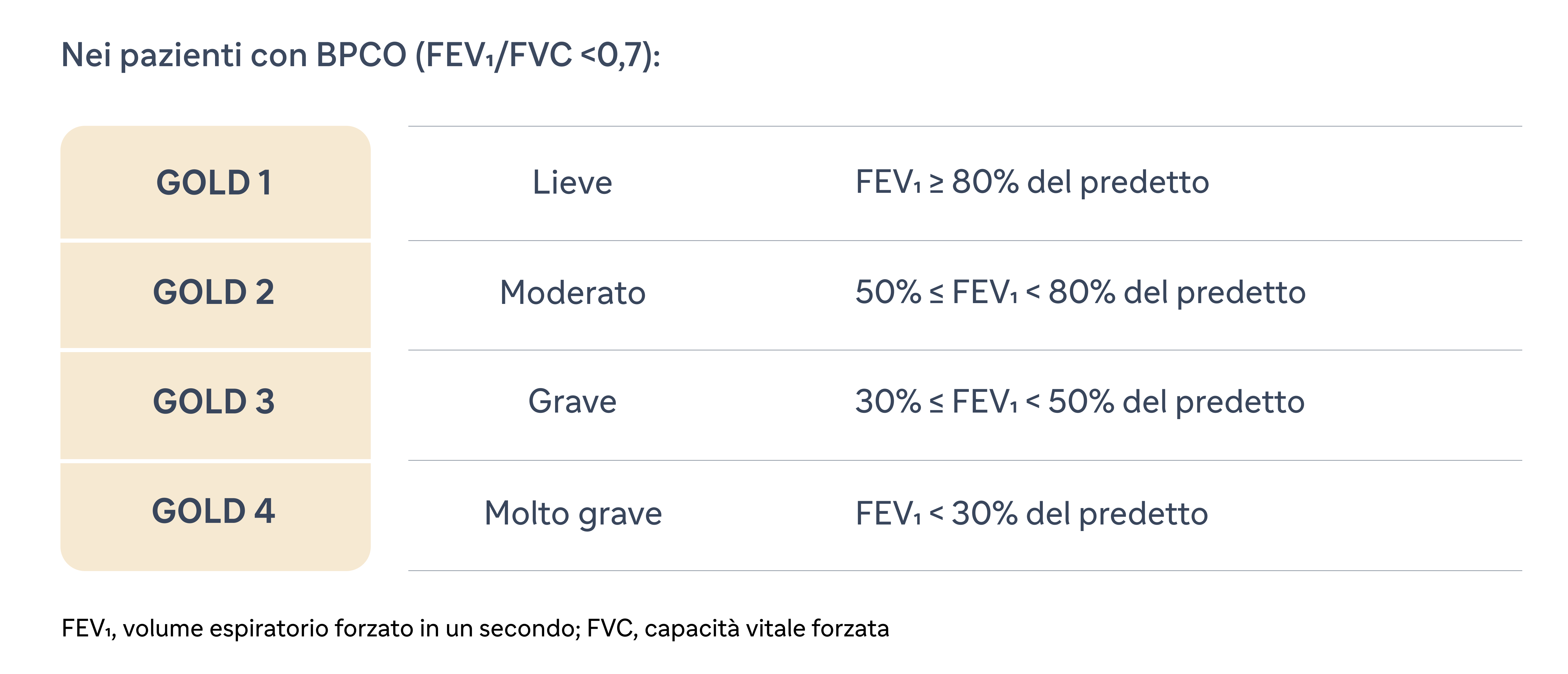The height and width of the screenshot is (674, 1568).
Task: Select the 50% value in Grave row
Action: (1081, 402)
